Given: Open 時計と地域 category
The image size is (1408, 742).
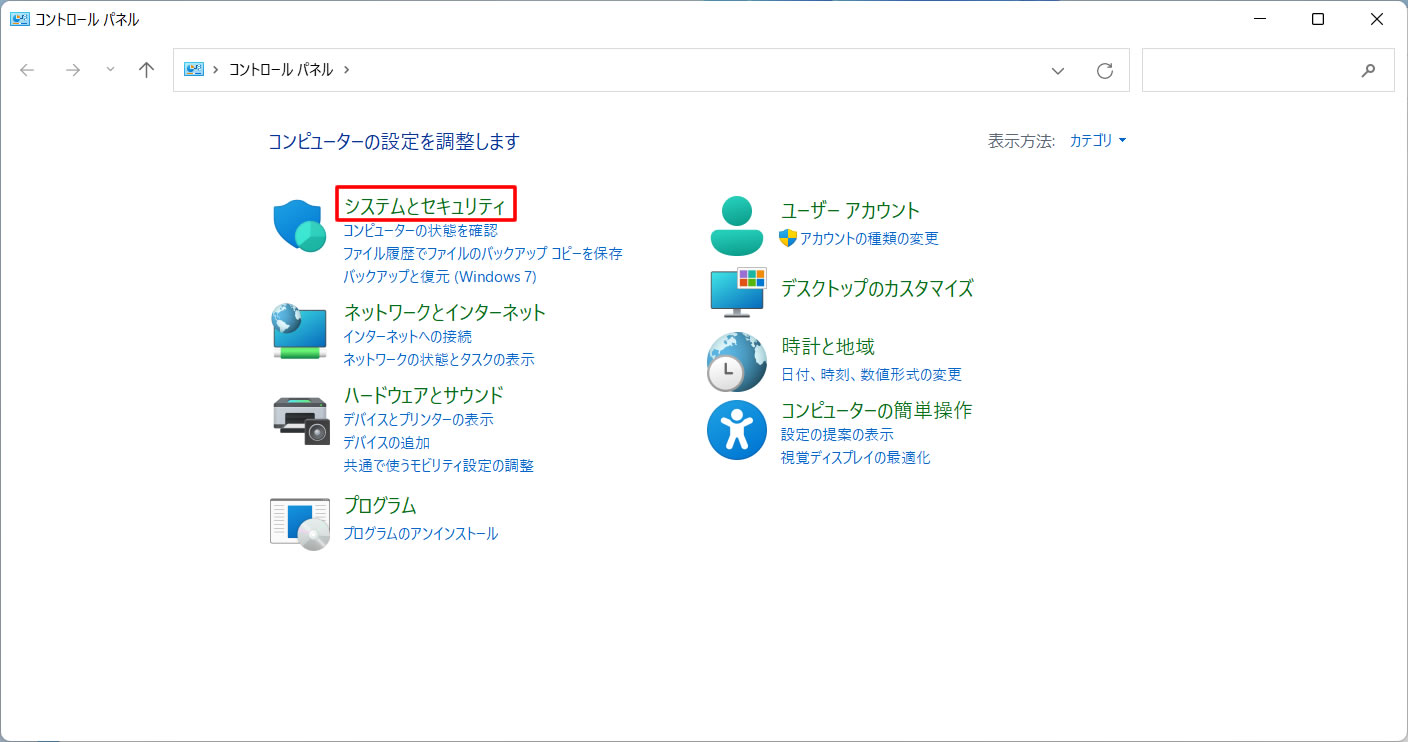Looking at the screenshot, I should tap(828, 347).
